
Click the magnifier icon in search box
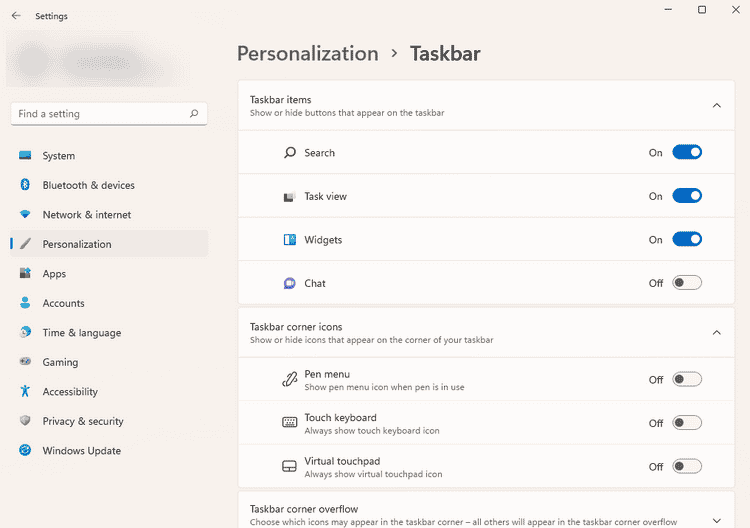194,114
